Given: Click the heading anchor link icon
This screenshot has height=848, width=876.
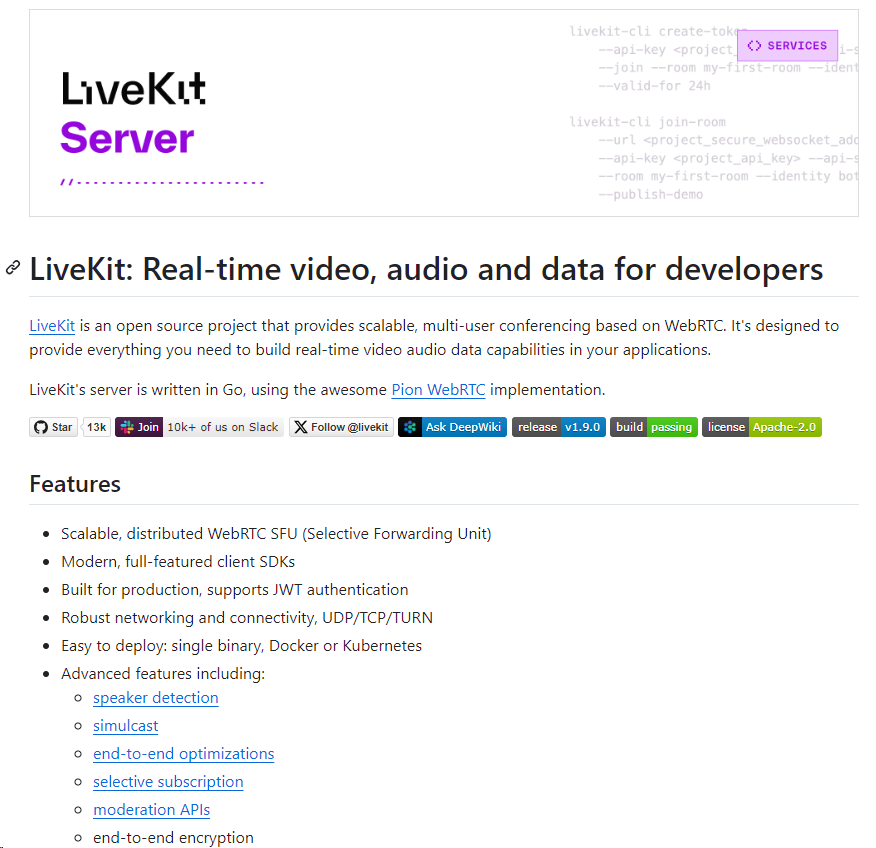Looking at the screenshot, I should coord(13,268).
